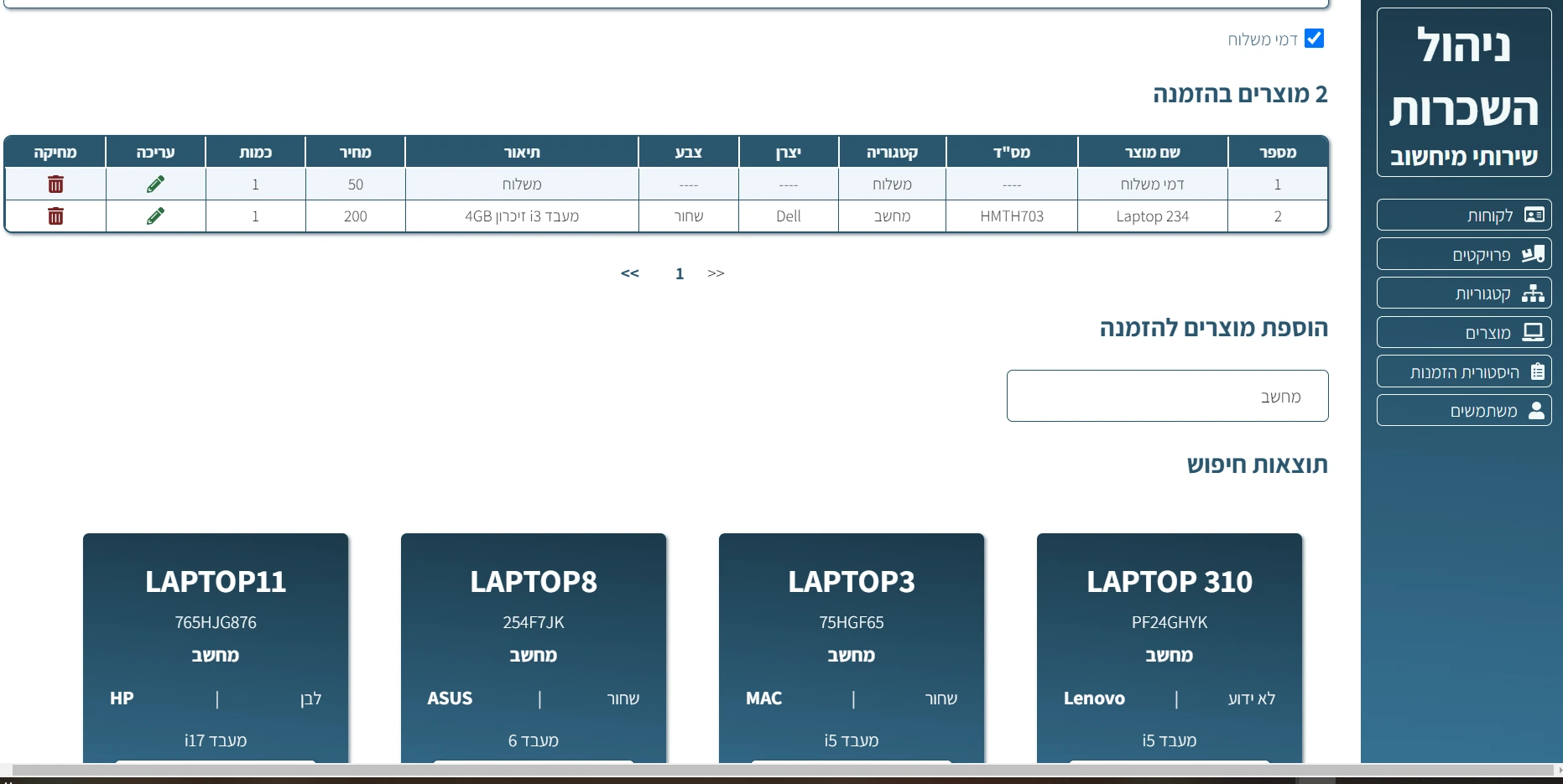This screenshot has width=1563, height=784.
Task: Edit the Laptop 234 row with pencil
Action: 155,216
